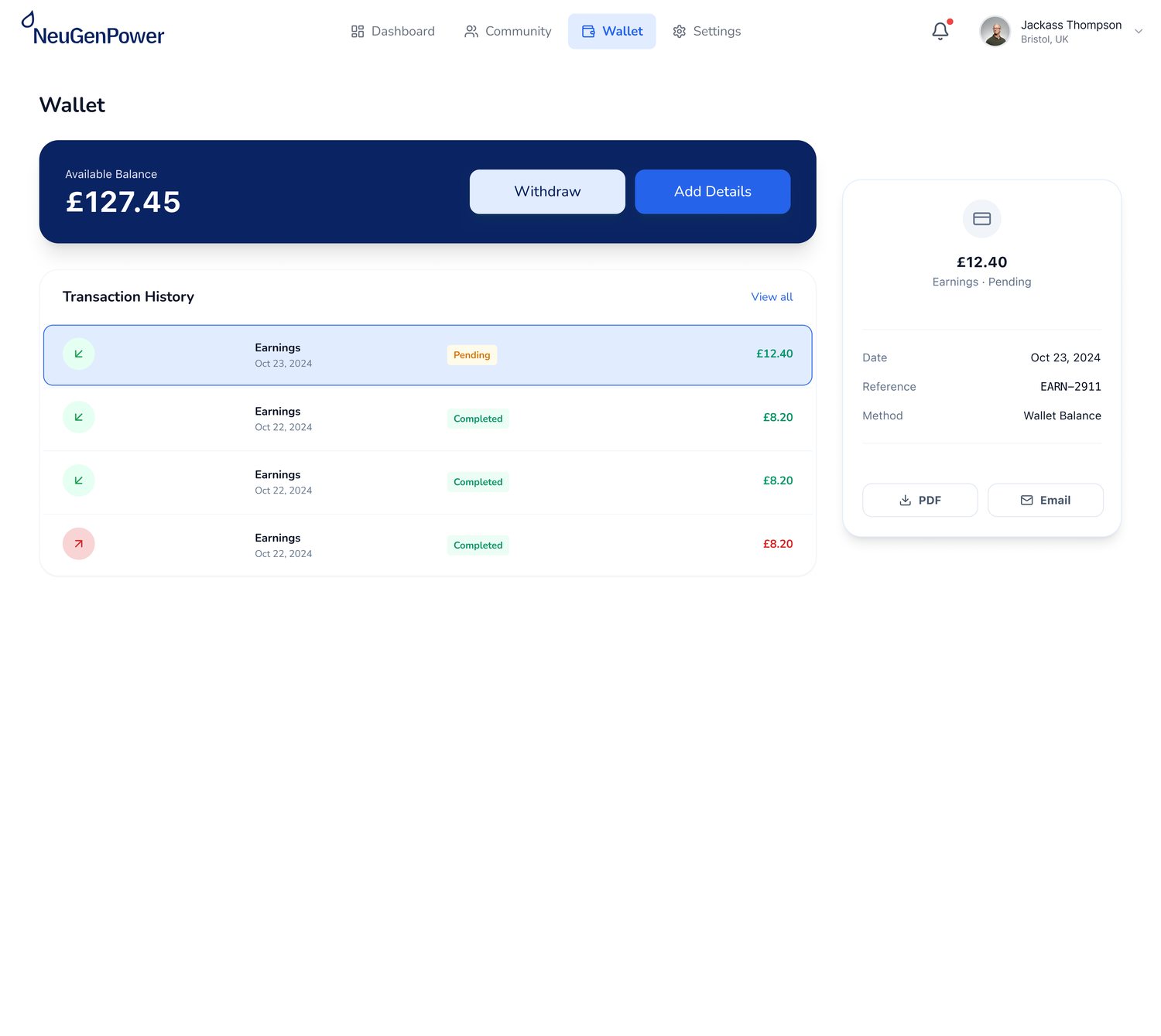Viewport: 1161px width, 1036px height.
Task: Click the Email receipt button
Action: tap(1046, 501)
